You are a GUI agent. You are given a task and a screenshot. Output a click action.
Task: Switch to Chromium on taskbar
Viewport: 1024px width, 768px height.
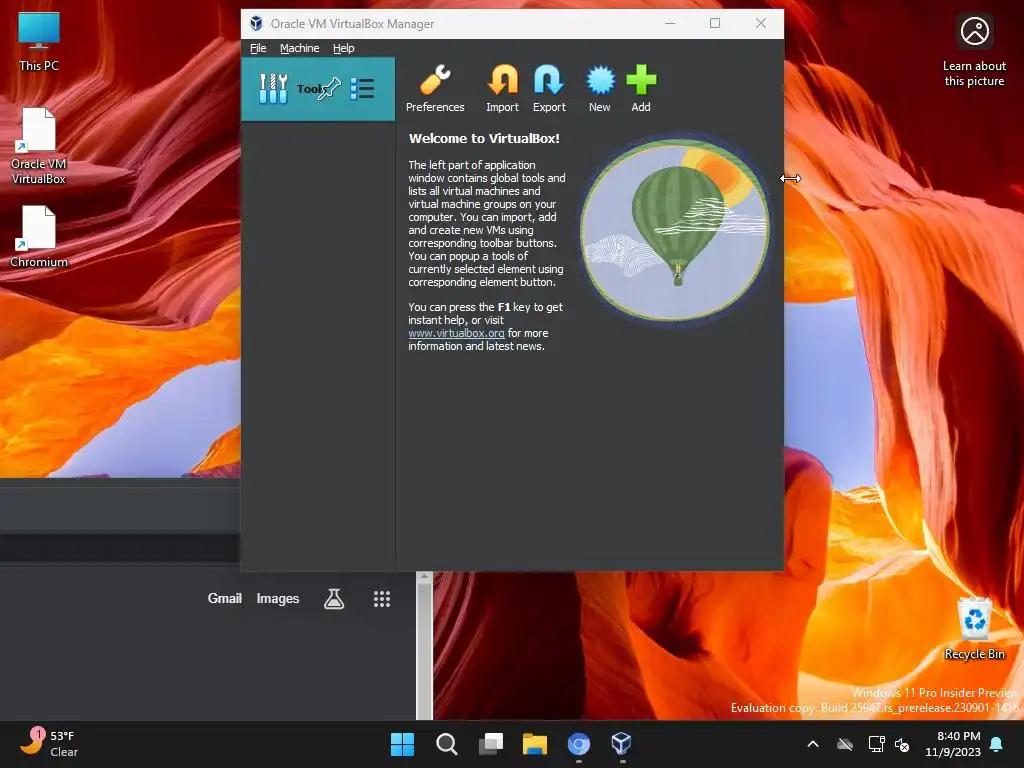pos(579,744)
